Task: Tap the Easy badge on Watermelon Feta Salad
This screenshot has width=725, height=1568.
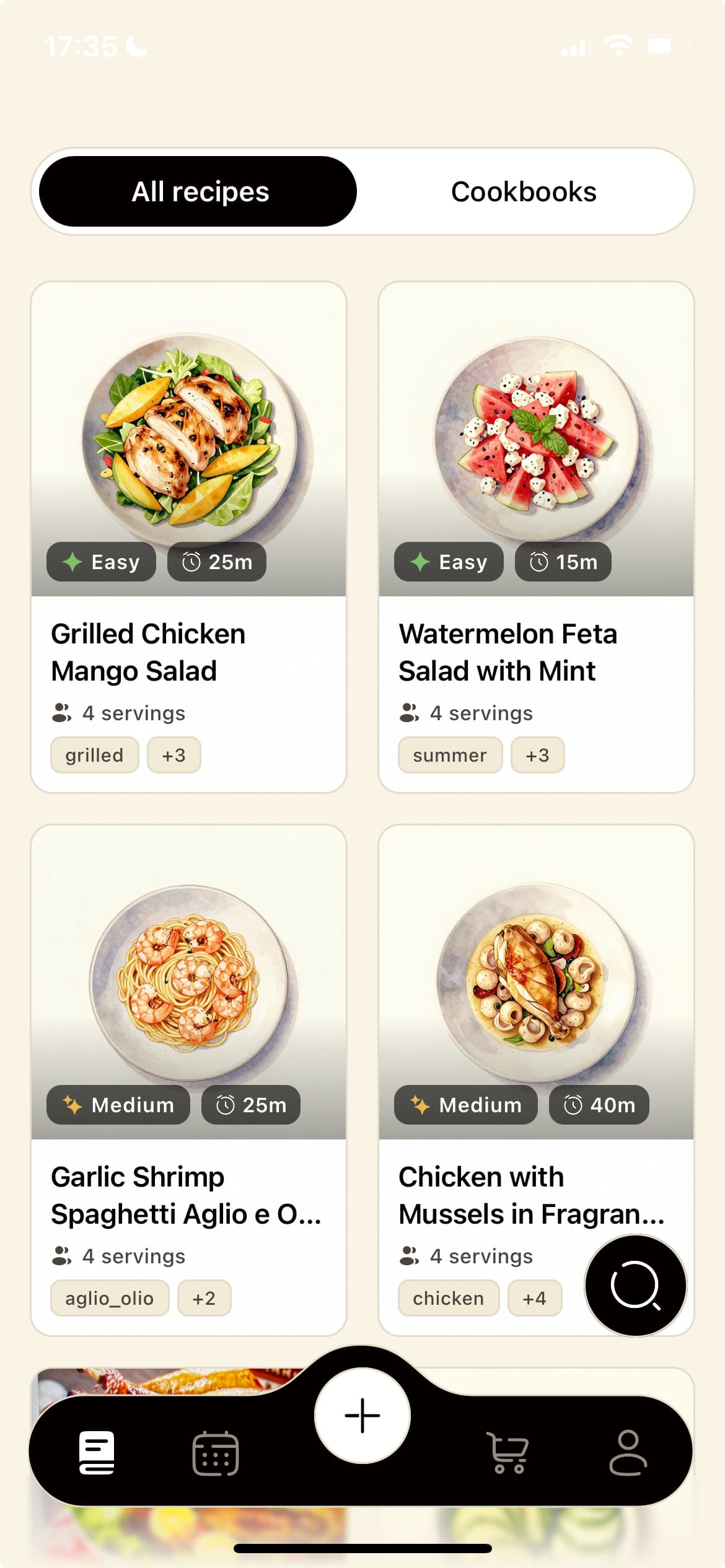Action: pos(449,562)
